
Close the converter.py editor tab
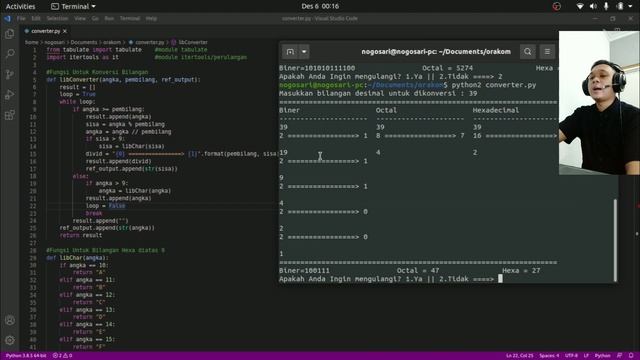pos(65,31)
